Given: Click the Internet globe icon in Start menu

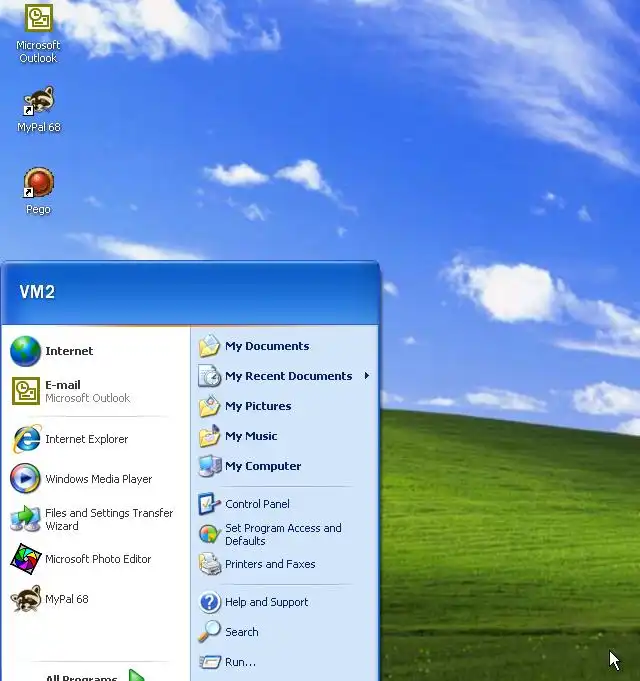Looking at the screenshot, I should [26, 351].
